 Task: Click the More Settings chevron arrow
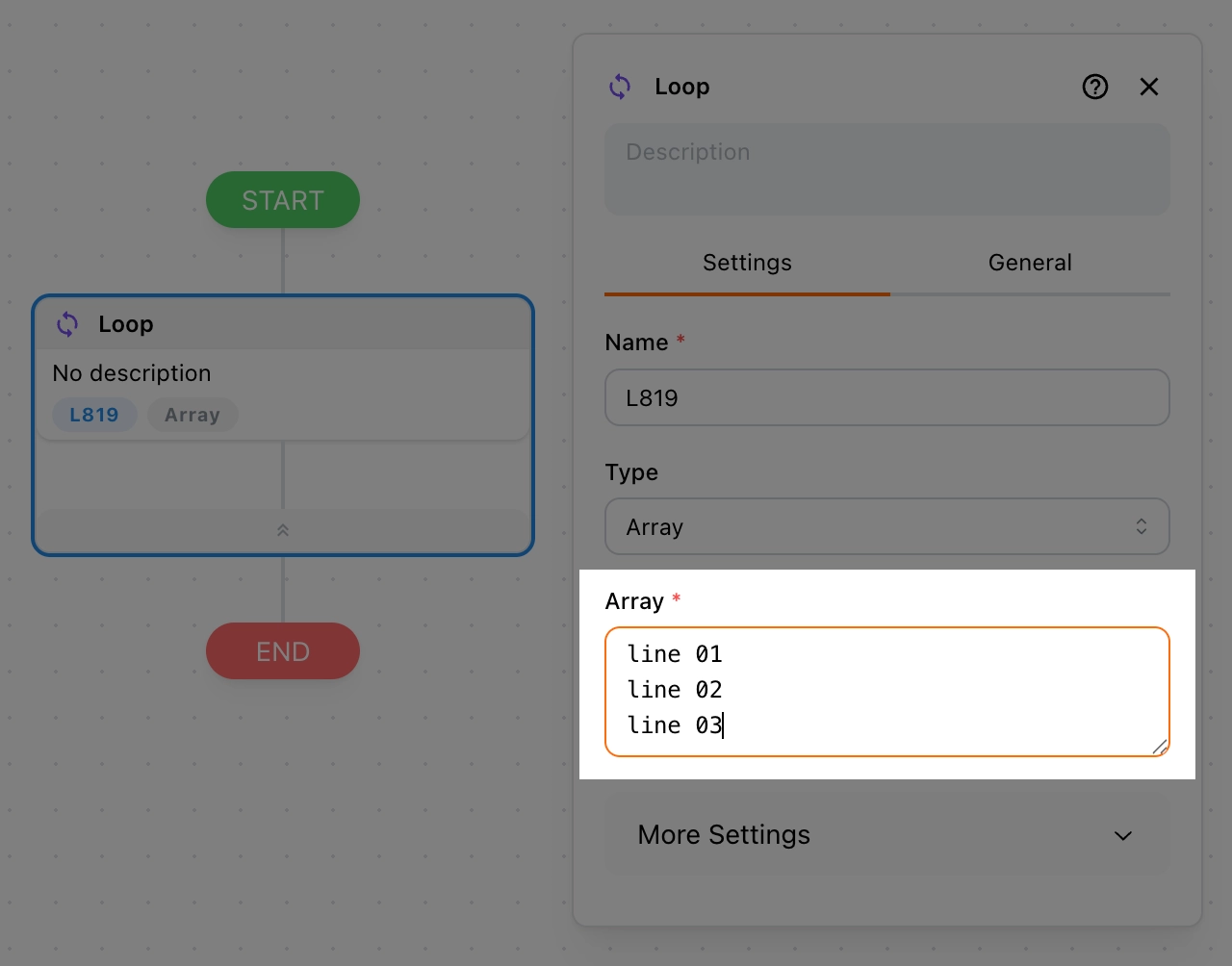[1122, 835]
